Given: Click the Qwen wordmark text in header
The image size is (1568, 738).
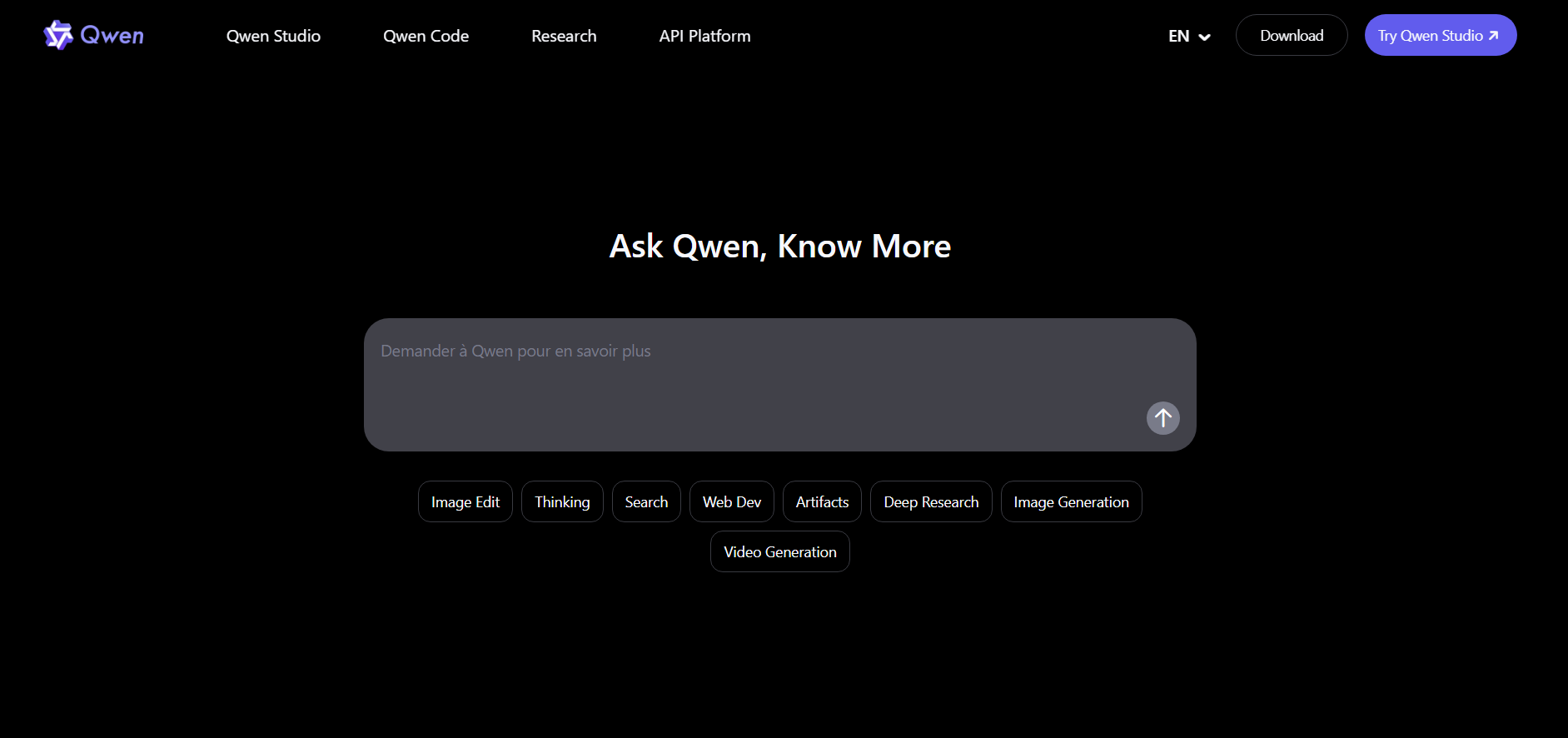Looking at the screenshot, I should click(112, 36).
